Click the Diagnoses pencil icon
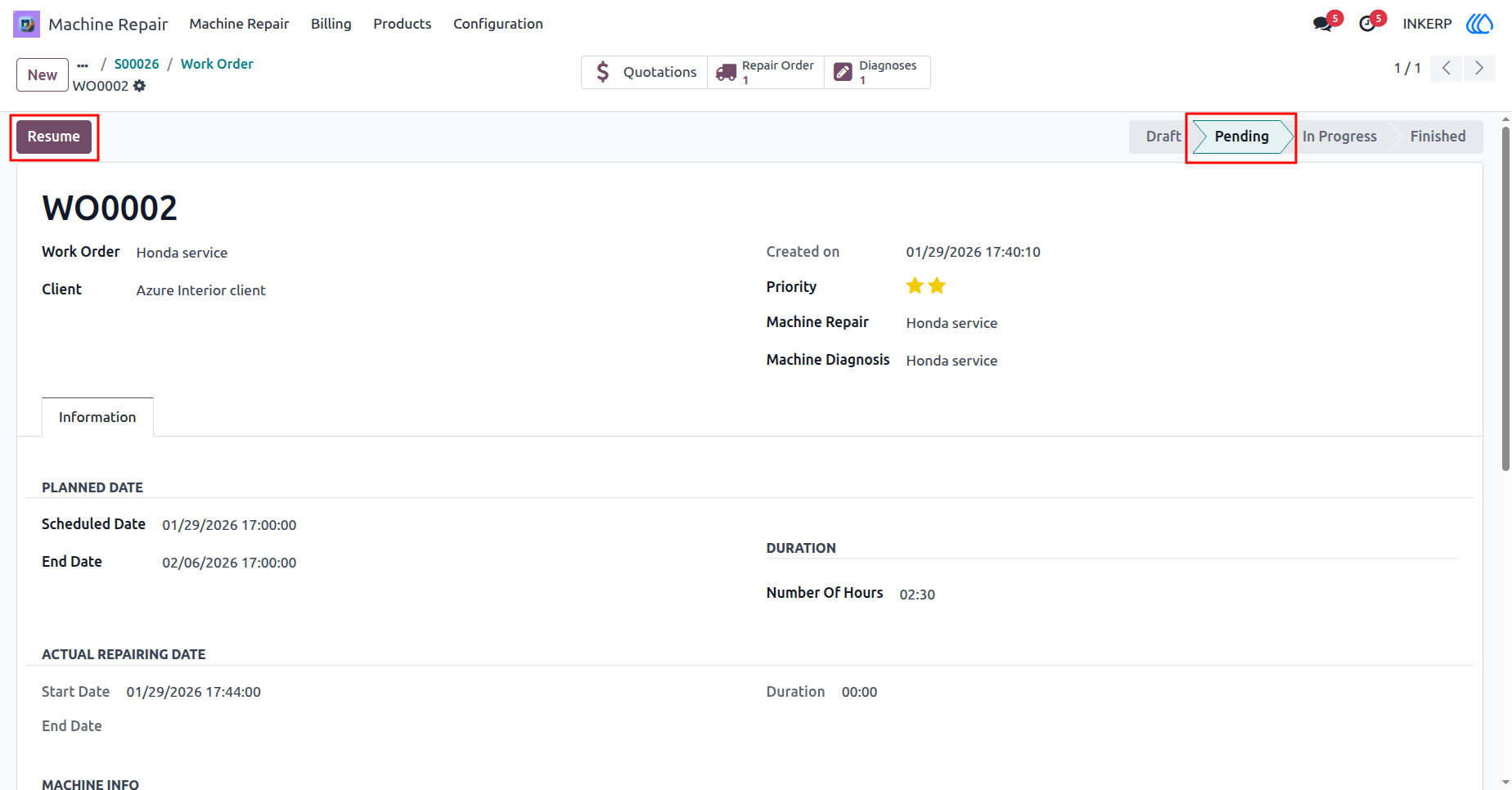 [x=843, y=73]
